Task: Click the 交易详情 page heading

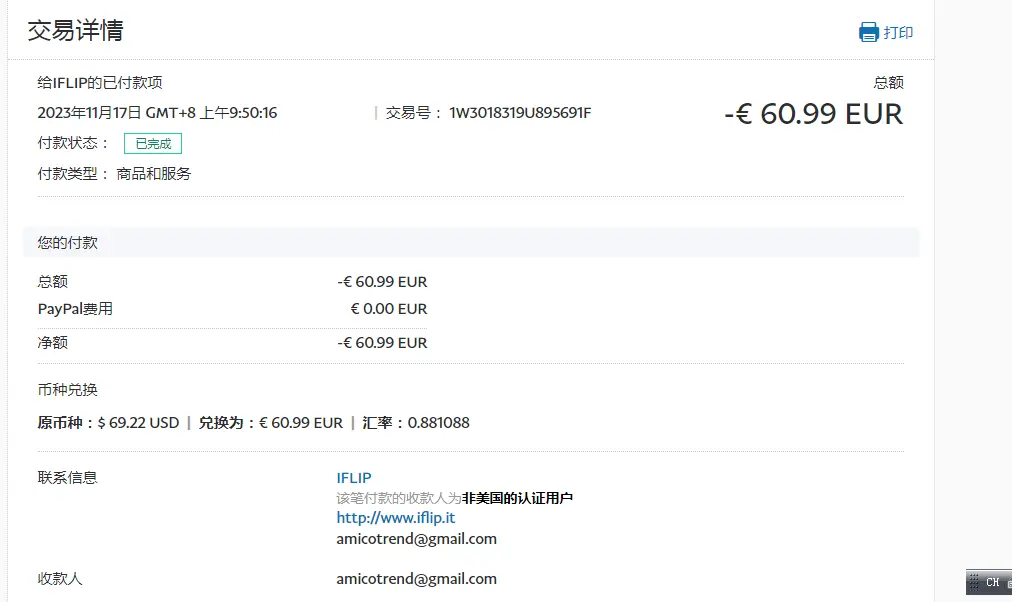Action: (76, 30)
